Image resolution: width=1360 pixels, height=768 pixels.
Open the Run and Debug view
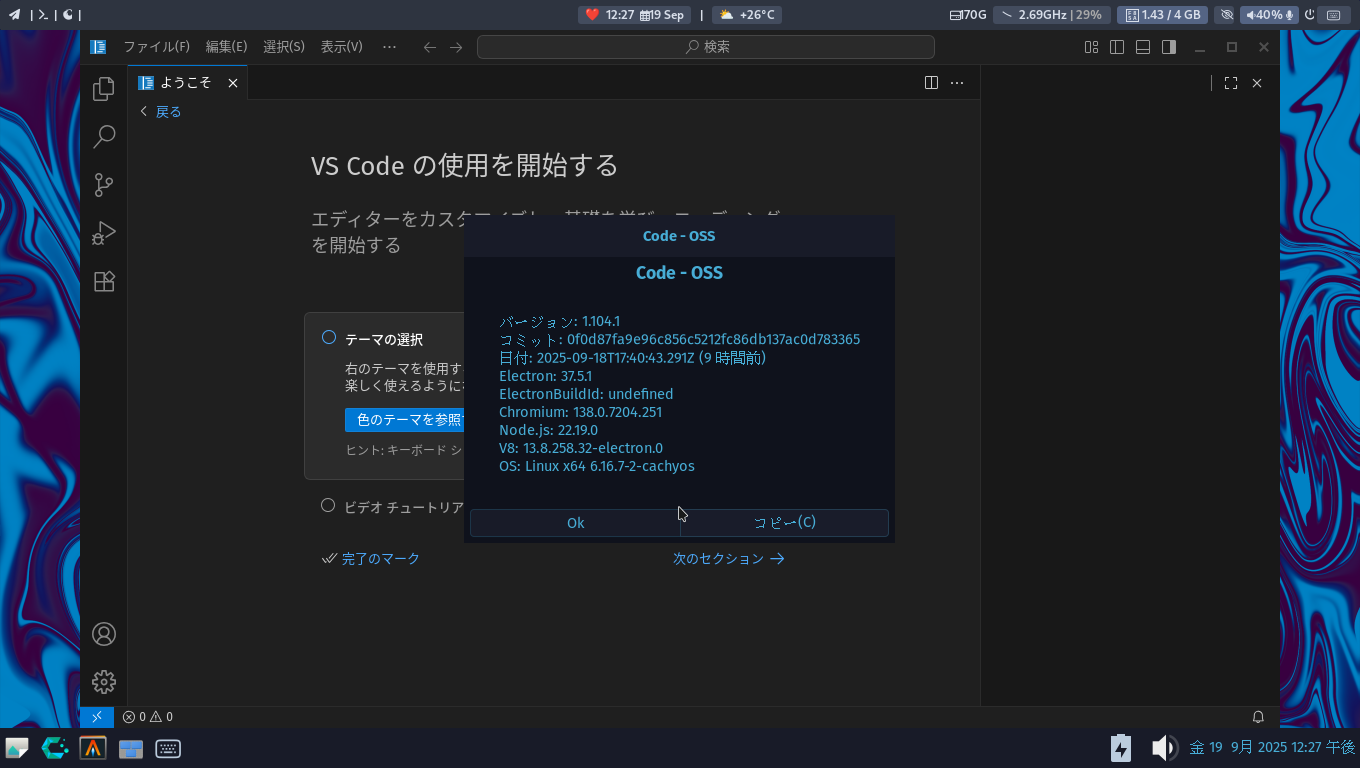[104, 233]
